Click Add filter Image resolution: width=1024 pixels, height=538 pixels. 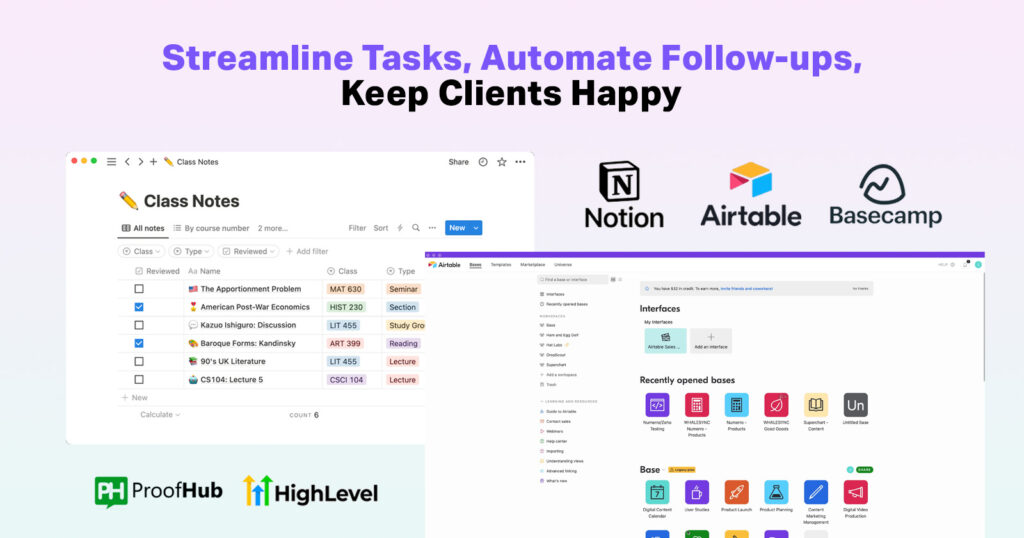307,251
